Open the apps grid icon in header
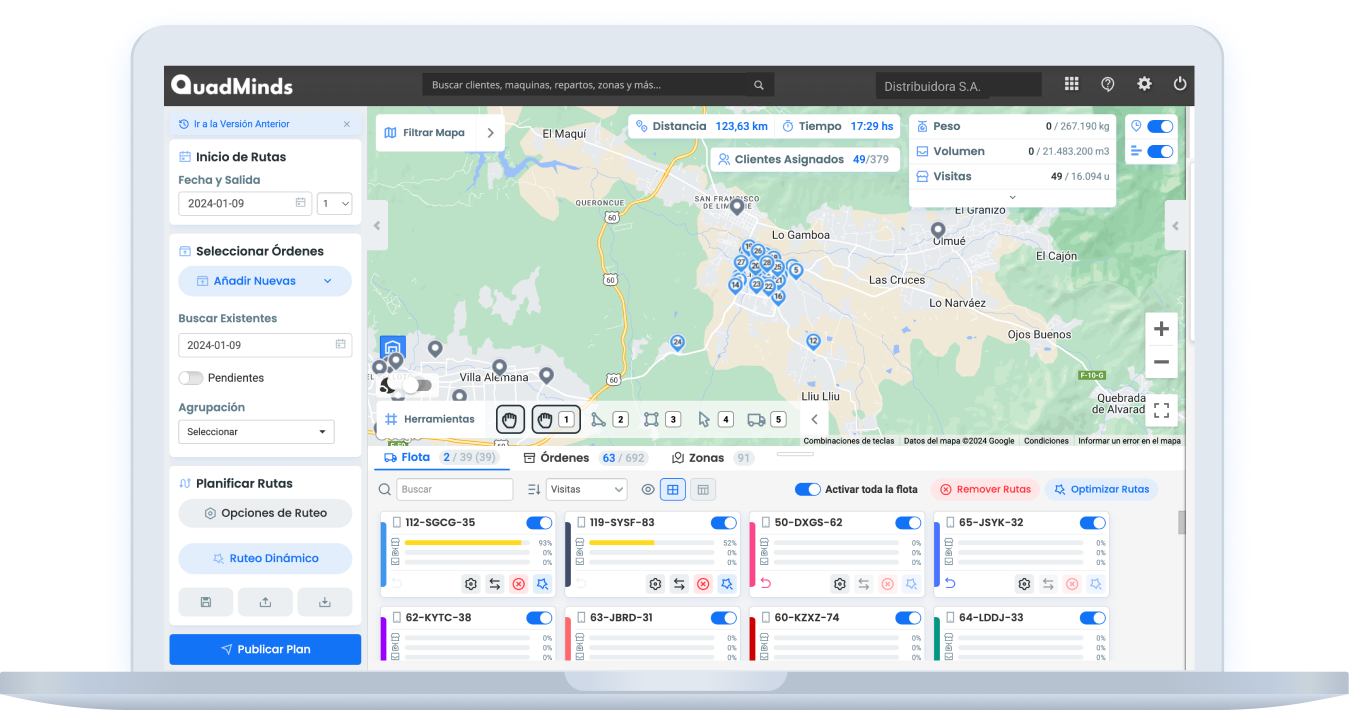1349x720 pixels. pos(1071,85)
